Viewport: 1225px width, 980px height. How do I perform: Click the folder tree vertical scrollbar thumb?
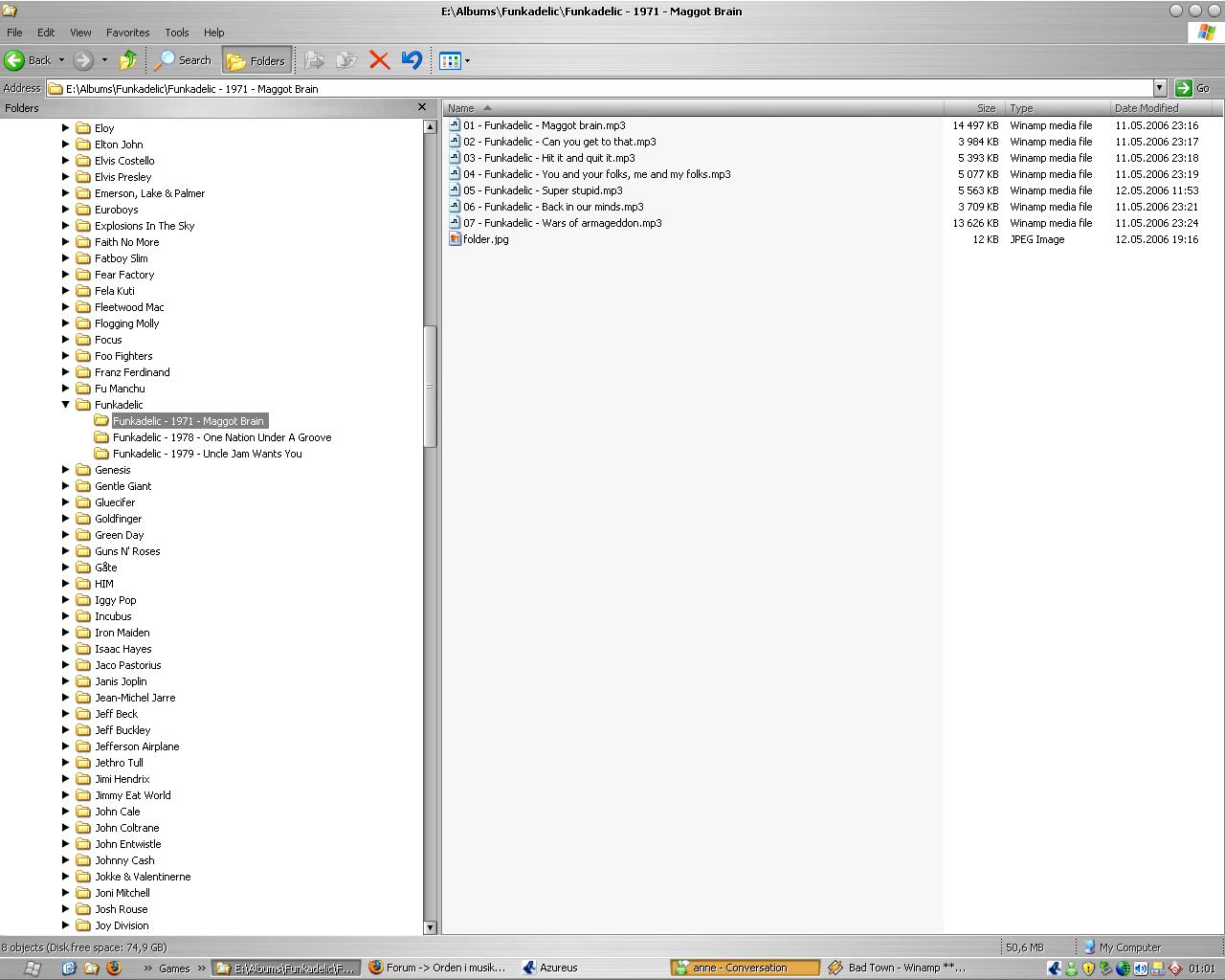coord(430,387)
